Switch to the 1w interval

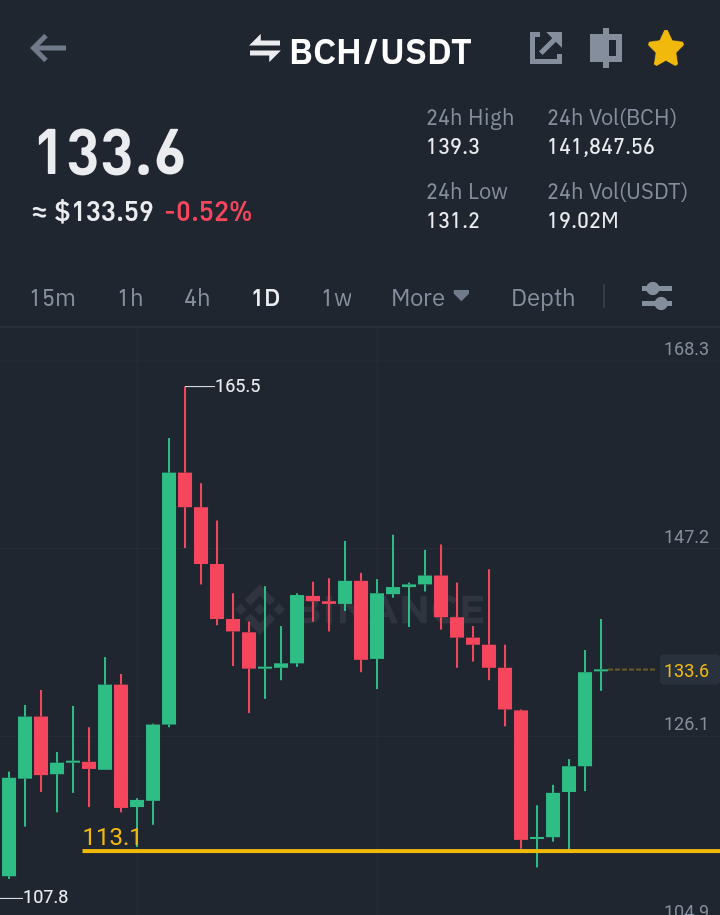(x=337, y=298)
